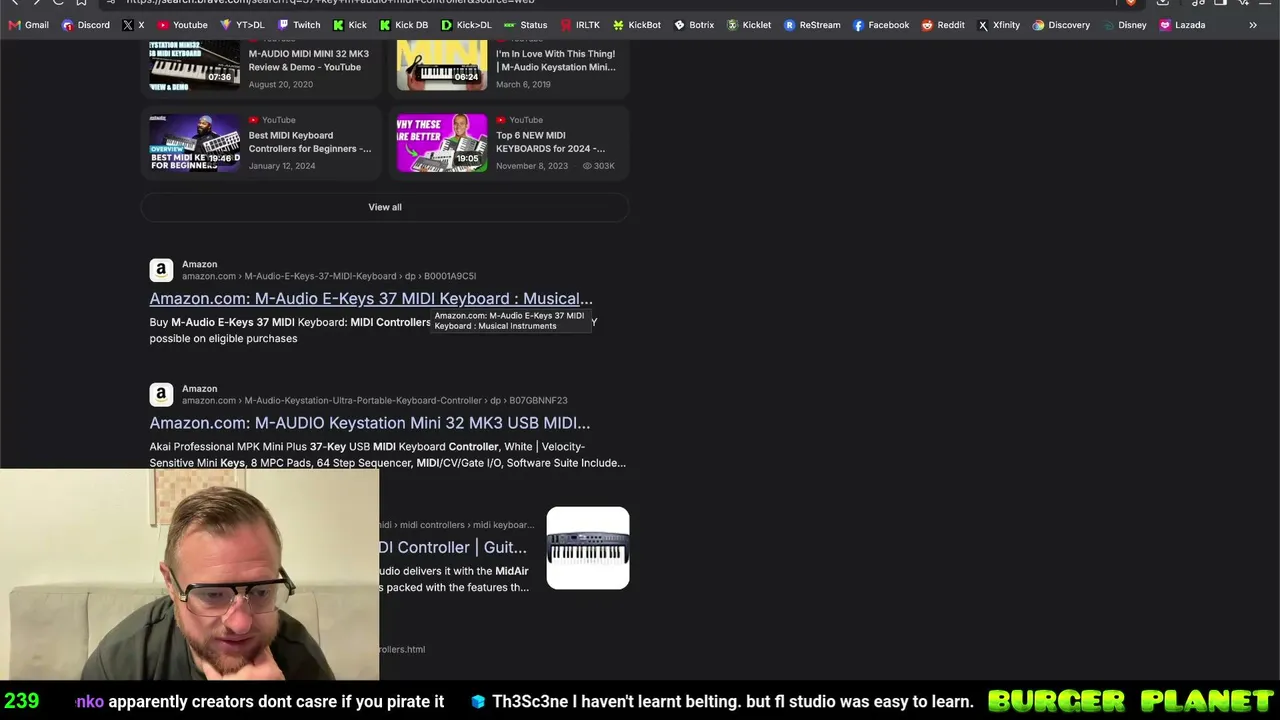This screenshot has height=720, width=1280.
Task: Open the ReStream bookmark
Action: tap(812, 25)
